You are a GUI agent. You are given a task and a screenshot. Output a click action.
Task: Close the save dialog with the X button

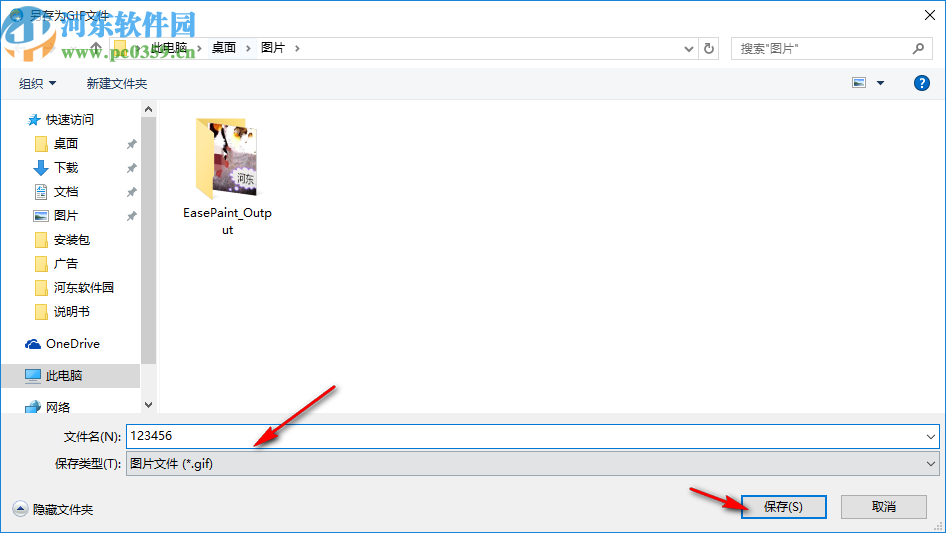pyautogui.click(x=930, y=15)
